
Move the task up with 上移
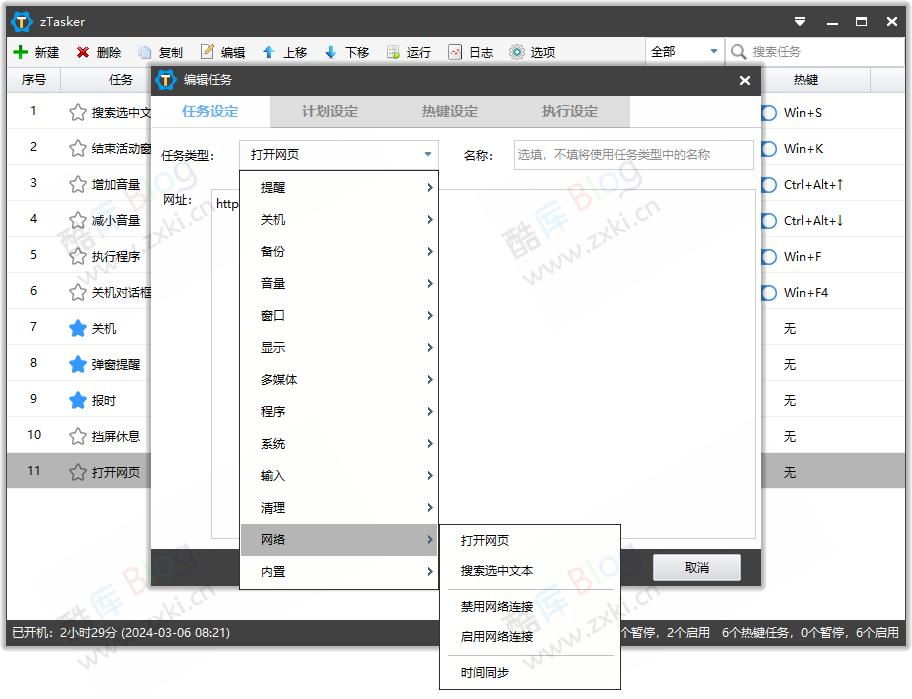285,51
